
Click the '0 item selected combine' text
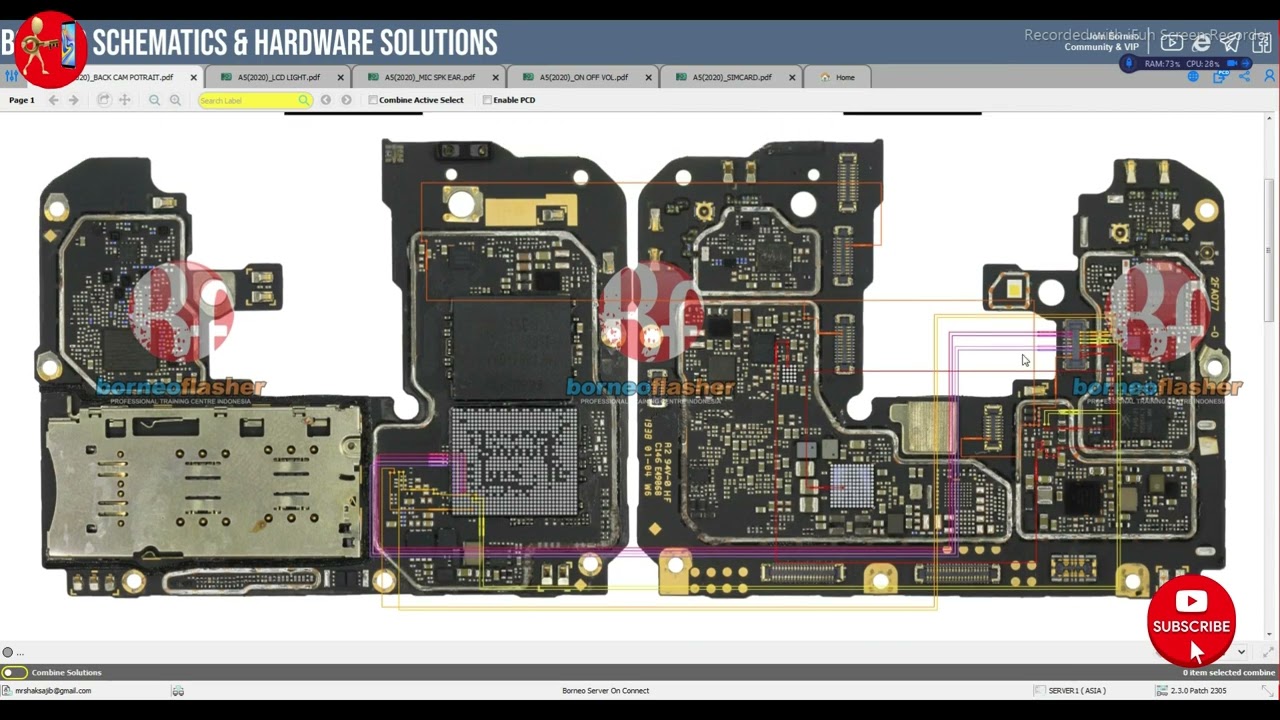(1229, 673)
